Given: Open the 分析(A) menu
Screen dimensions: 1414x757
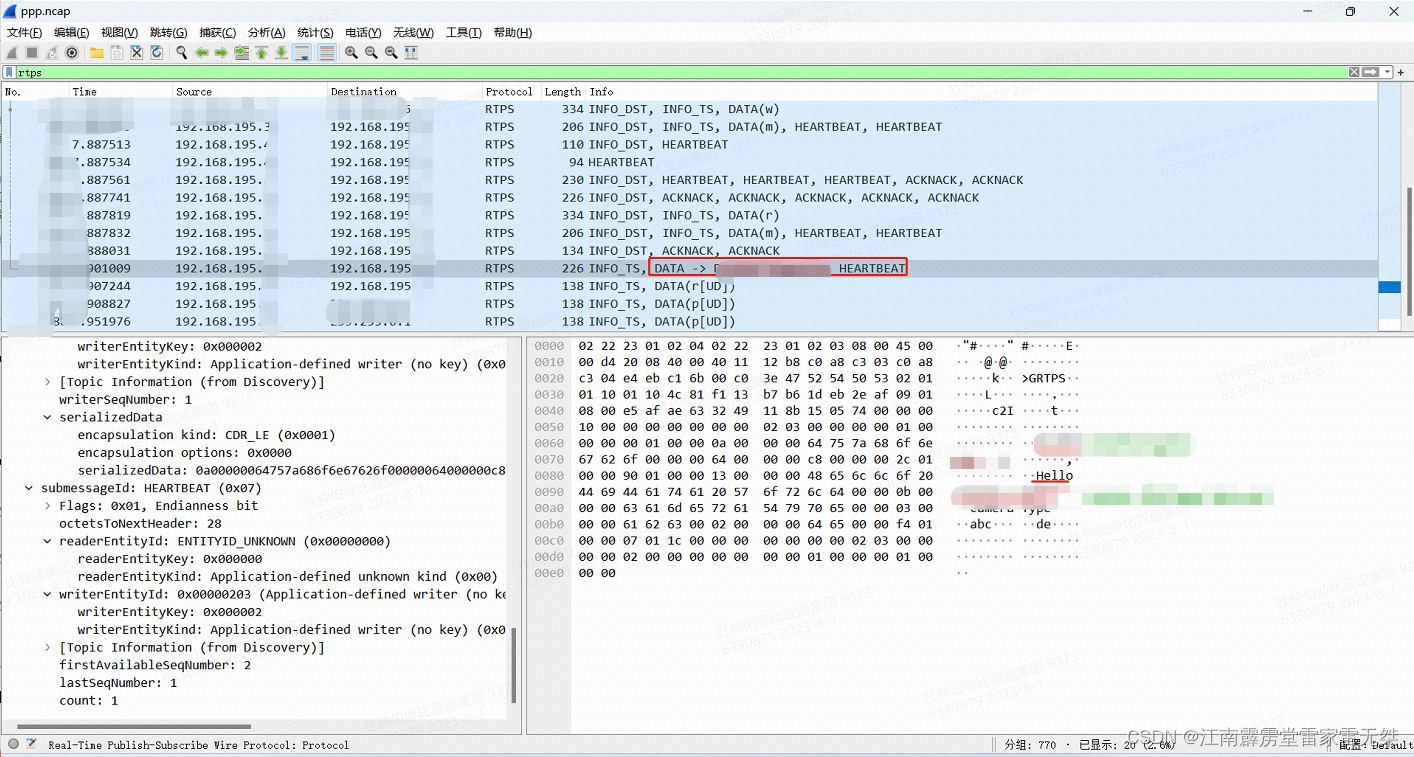Looking at the screenshot, I should [266, 32].
